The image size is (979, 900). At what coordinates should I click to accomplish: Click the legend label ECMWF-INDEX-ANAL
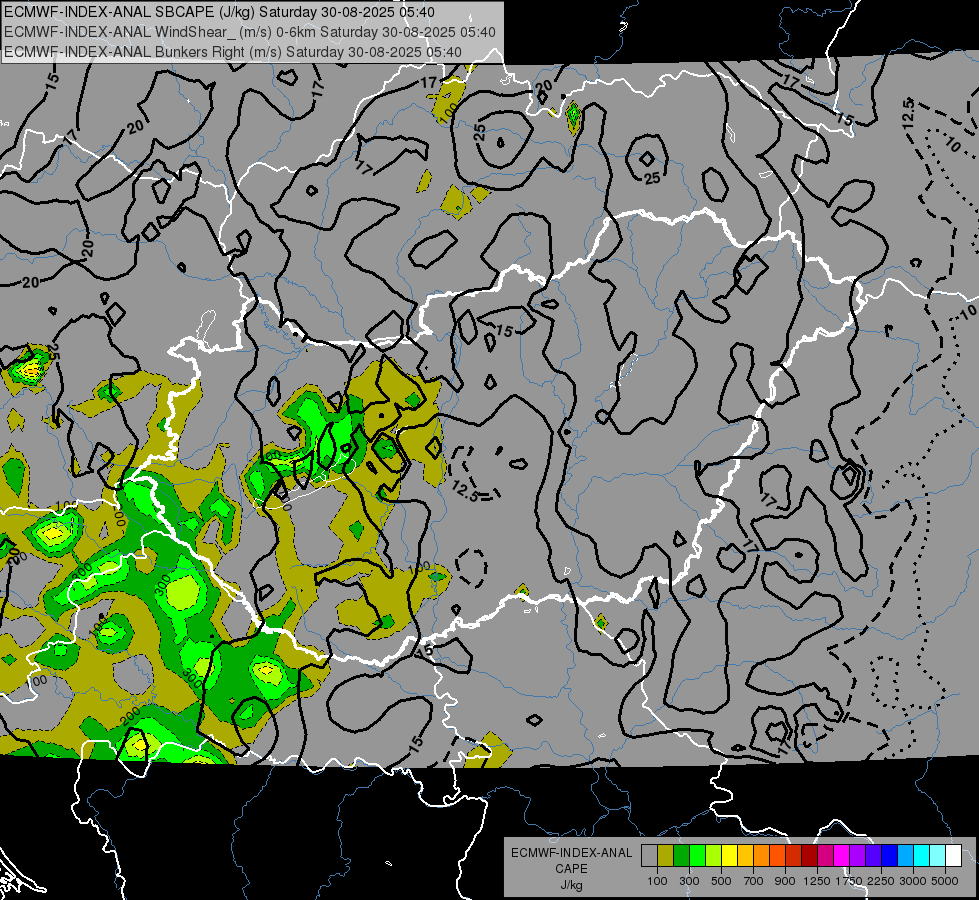pyautogui.click(x=571, y=853)
